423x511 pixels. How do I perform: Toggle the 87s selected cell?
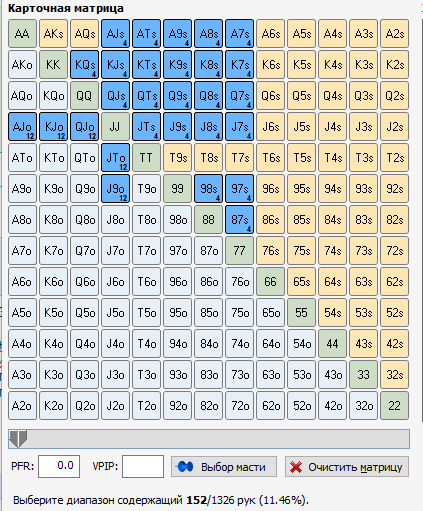point(239,219)
